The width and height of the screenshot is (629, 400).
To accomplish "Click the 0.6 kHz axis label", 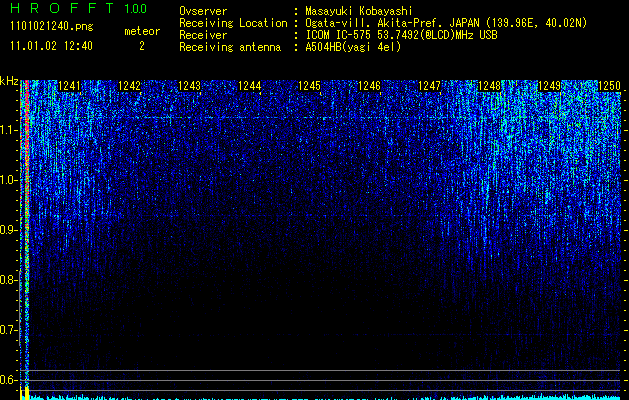I will pos(8,380).
